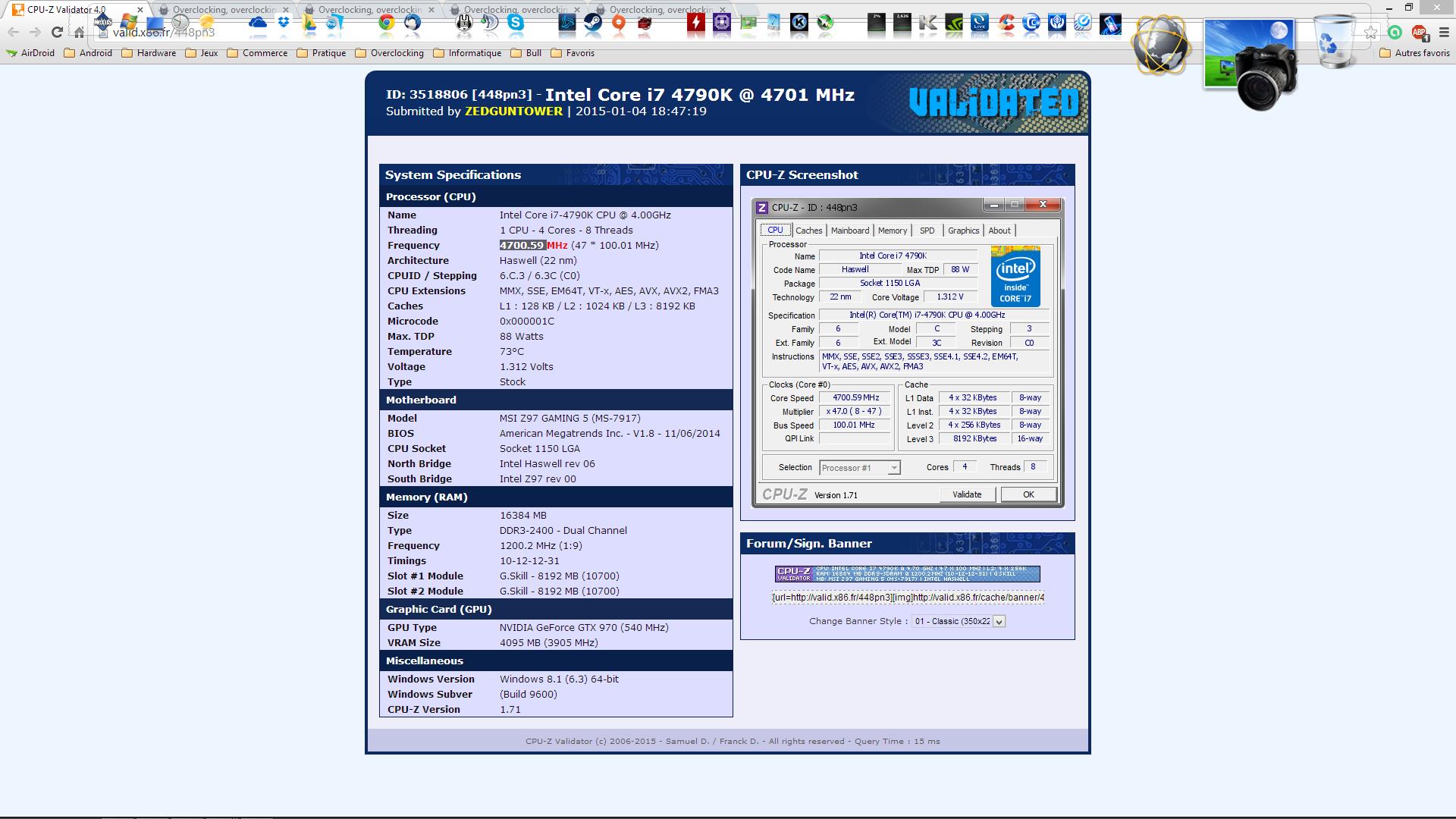Launch CCleaner from the dock
1456x819 pixels.
[x=1006, y=23]
